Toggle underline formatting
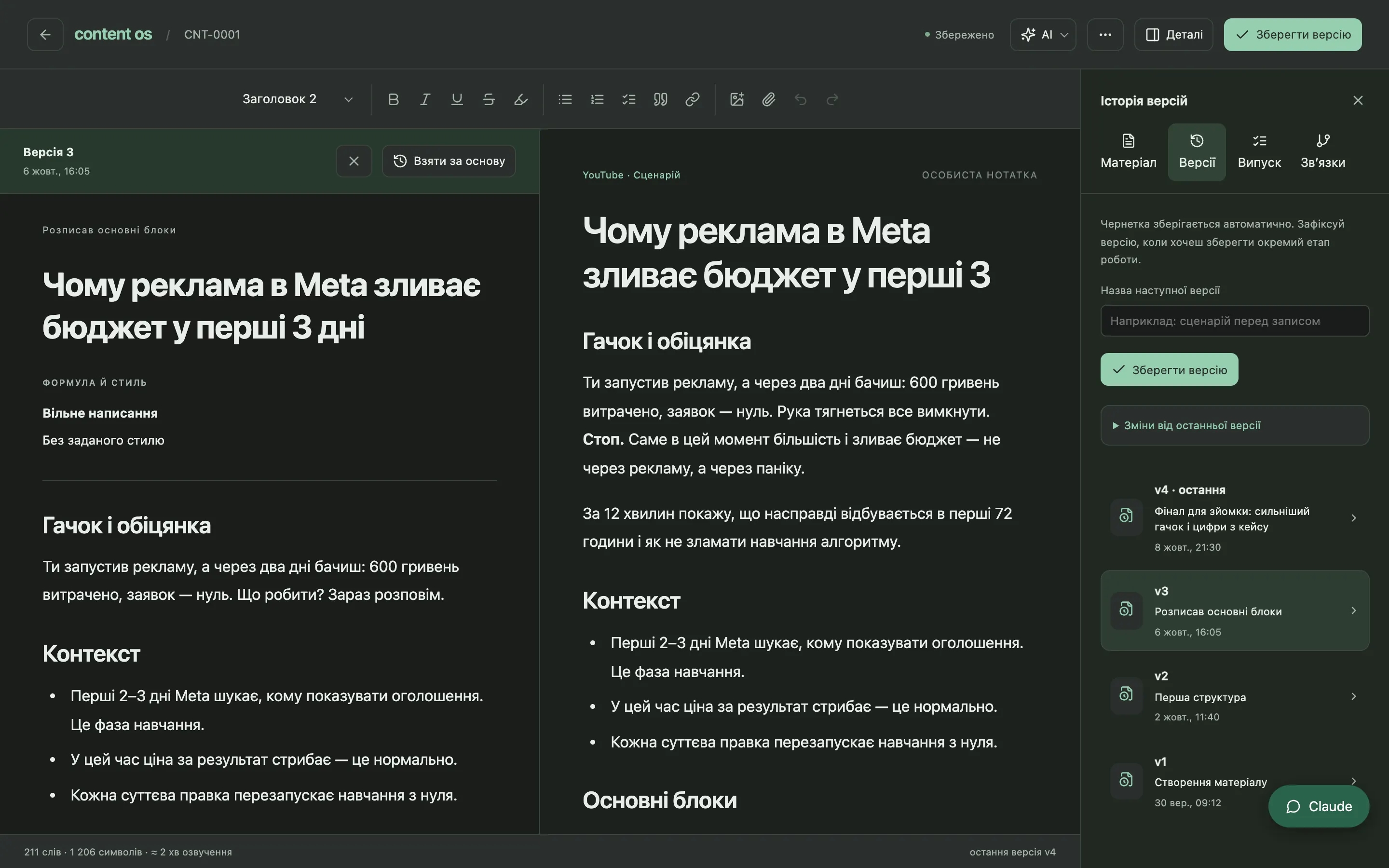Image resolution: width=1389 pixels, height=868 pixels. pyautogui.click(x=457, y=99)
